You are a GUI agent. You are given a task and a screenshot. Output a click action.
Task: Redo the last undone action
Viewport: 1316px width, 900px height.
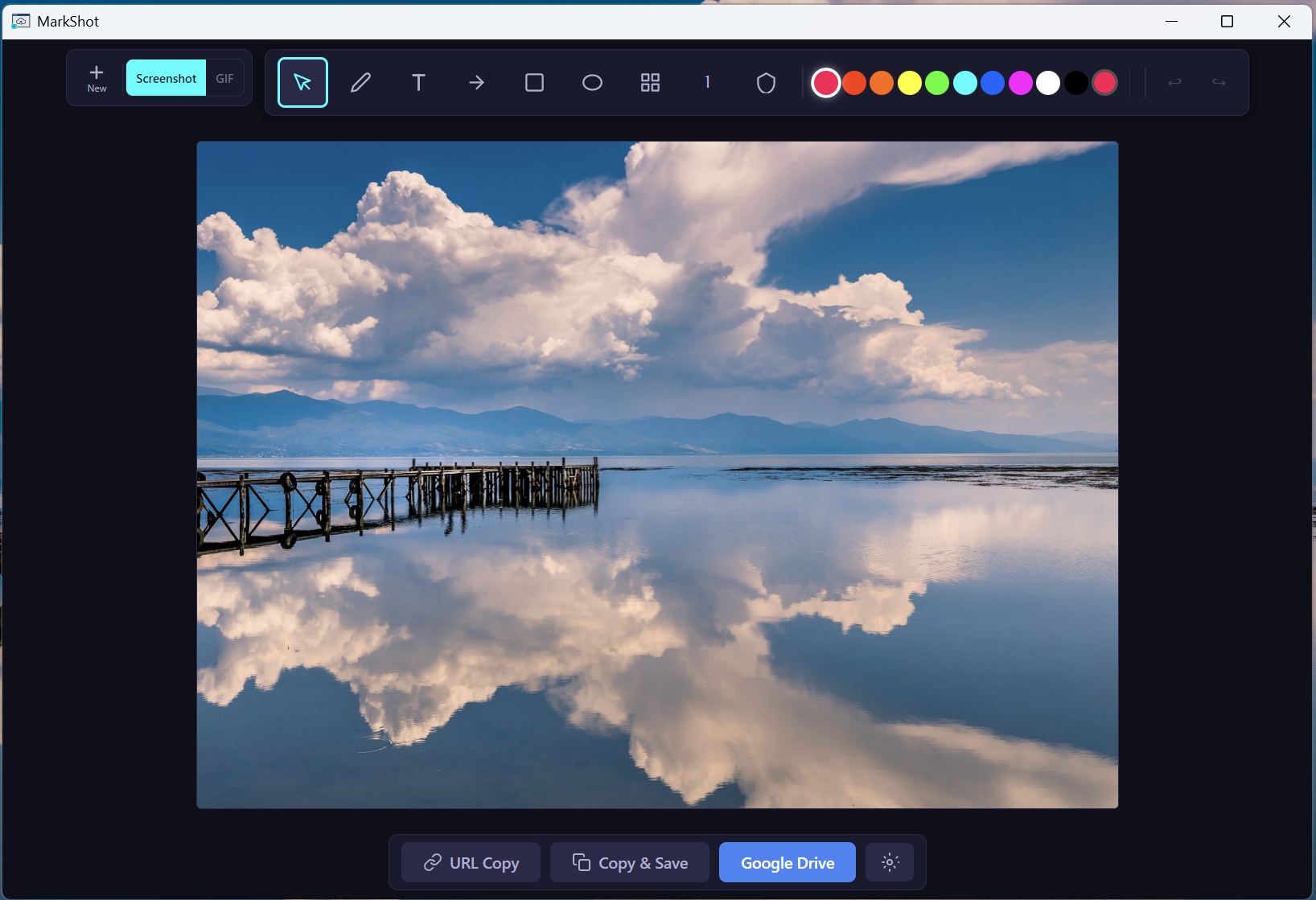click(1219, 81)
